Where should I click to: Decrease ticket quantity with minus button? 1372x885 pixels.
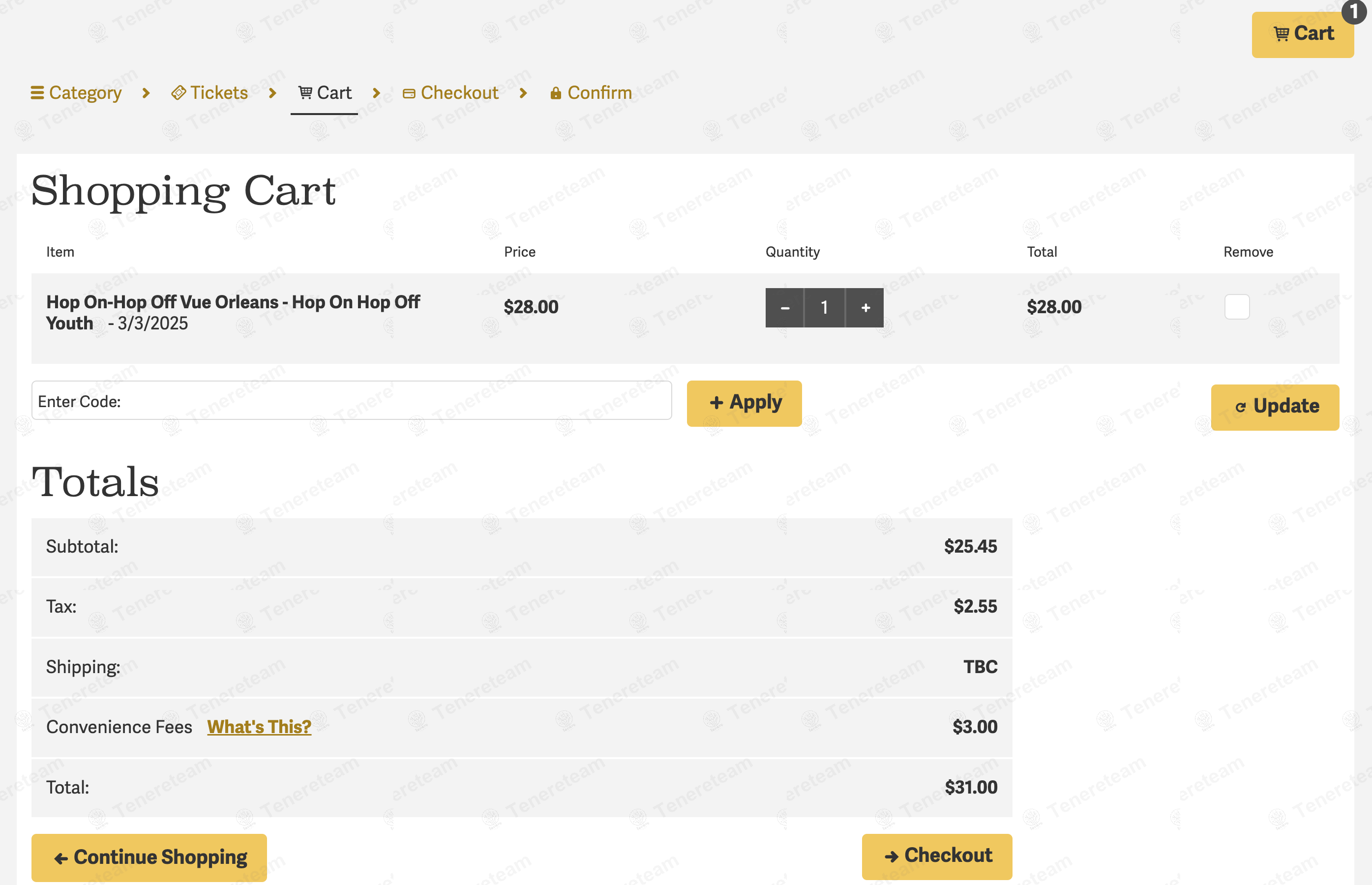tap(784, 308)
